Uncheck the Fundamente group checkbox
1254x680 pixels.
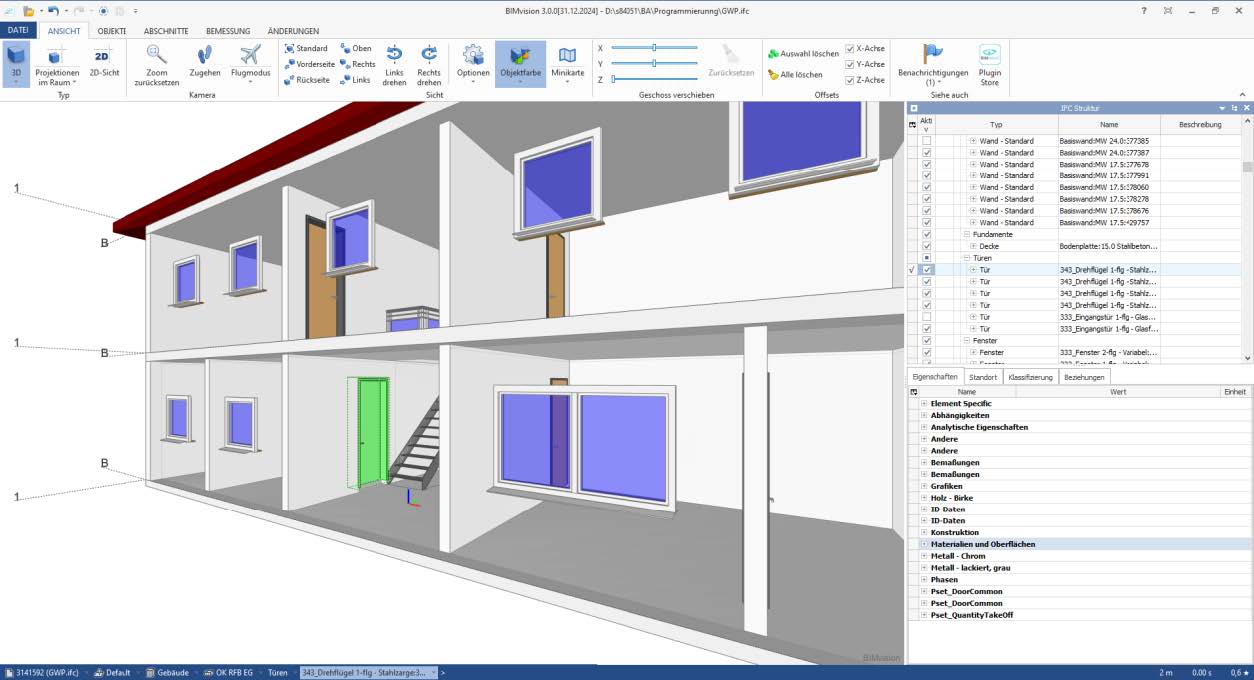click(927, 234)
